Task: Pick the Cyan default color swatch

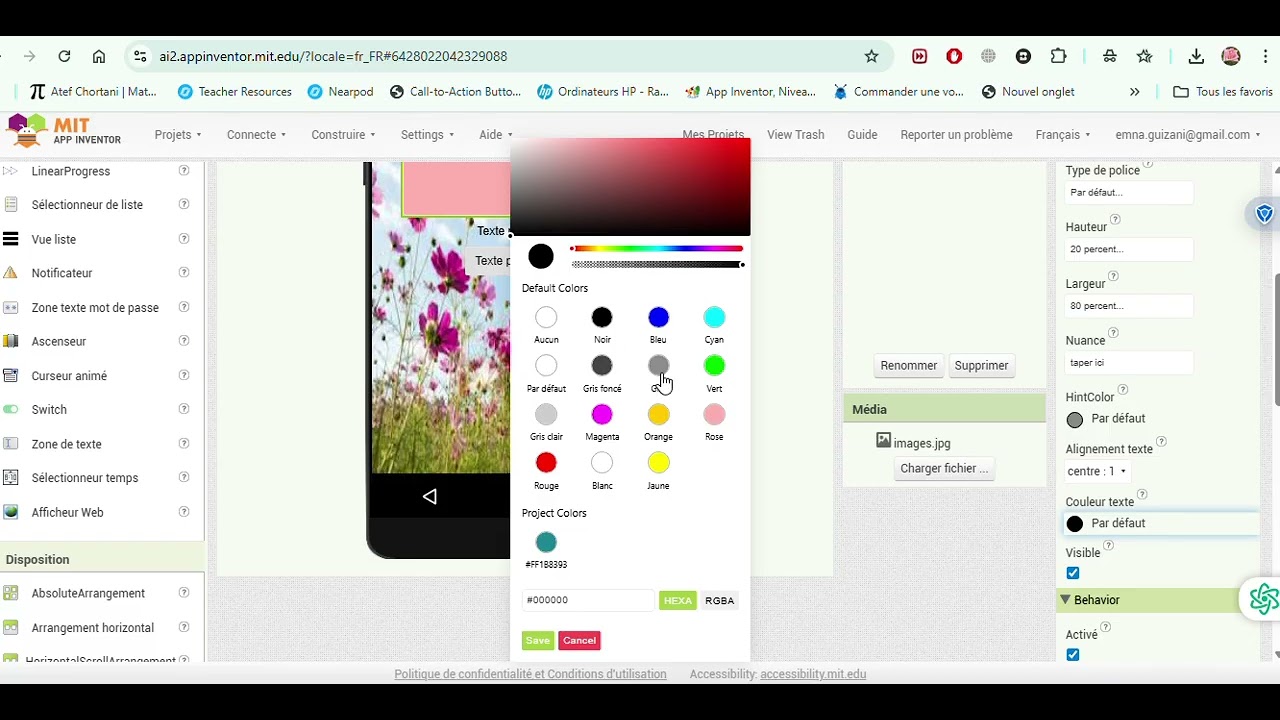Action: [x=714, y=318]
